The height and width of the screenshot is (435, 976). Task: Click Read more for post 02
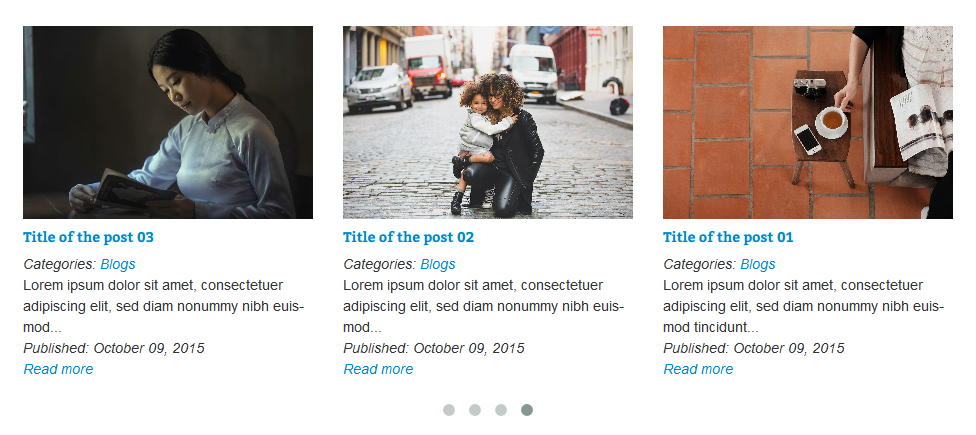(x=378, y=369)
